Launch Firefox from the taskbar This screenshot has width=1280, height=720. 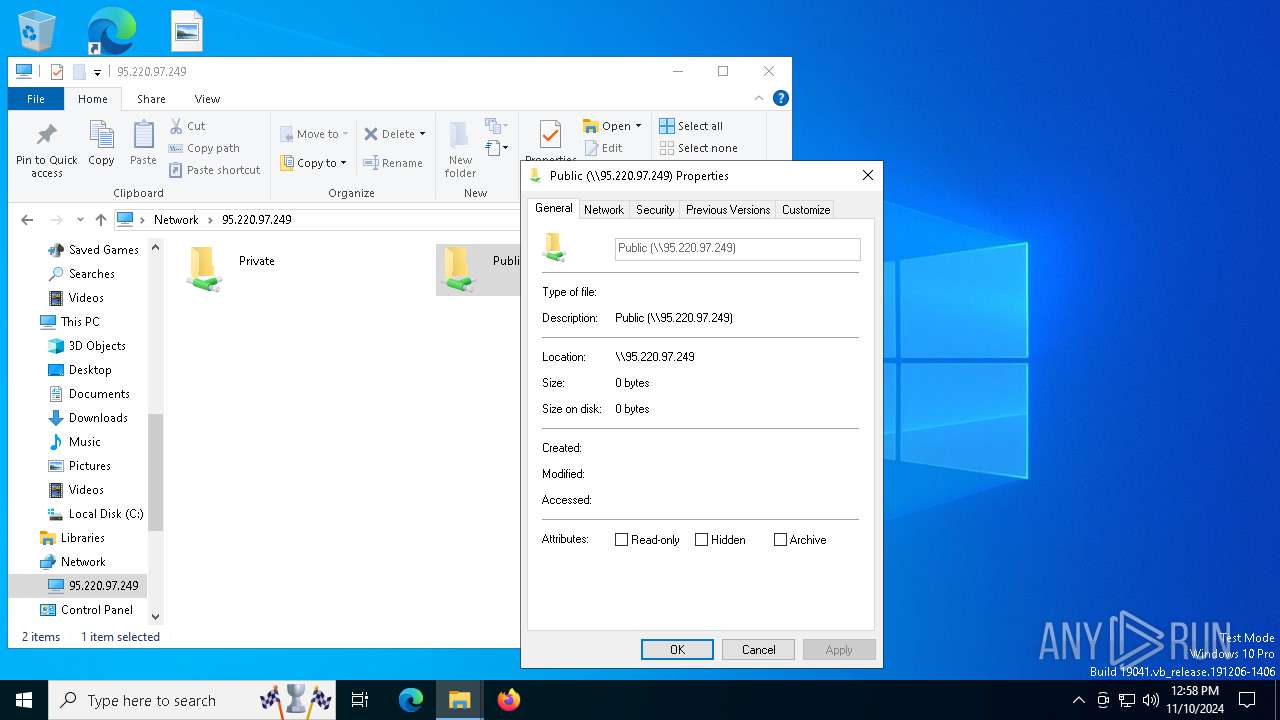[x=508, y=700]
